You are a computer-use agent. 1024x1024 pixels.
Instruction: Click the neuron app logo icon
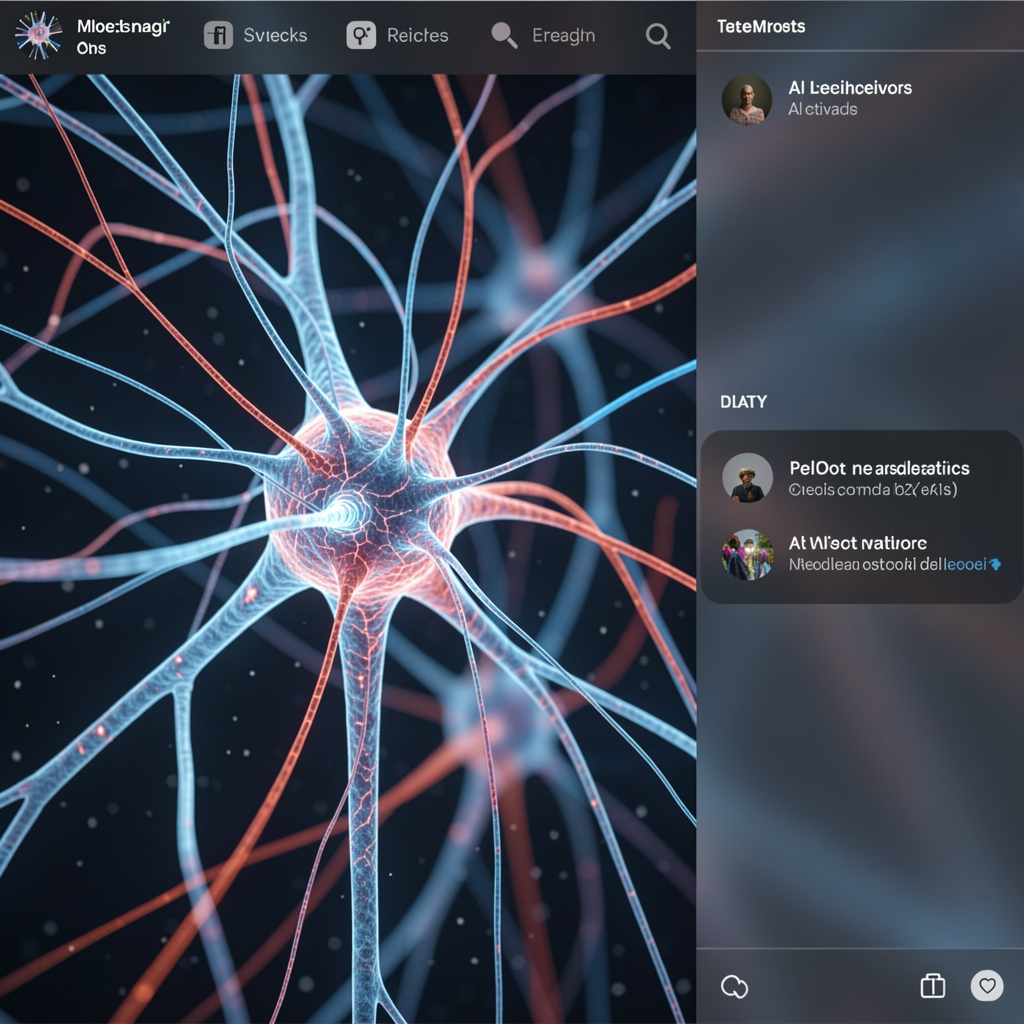pos(38,35)
